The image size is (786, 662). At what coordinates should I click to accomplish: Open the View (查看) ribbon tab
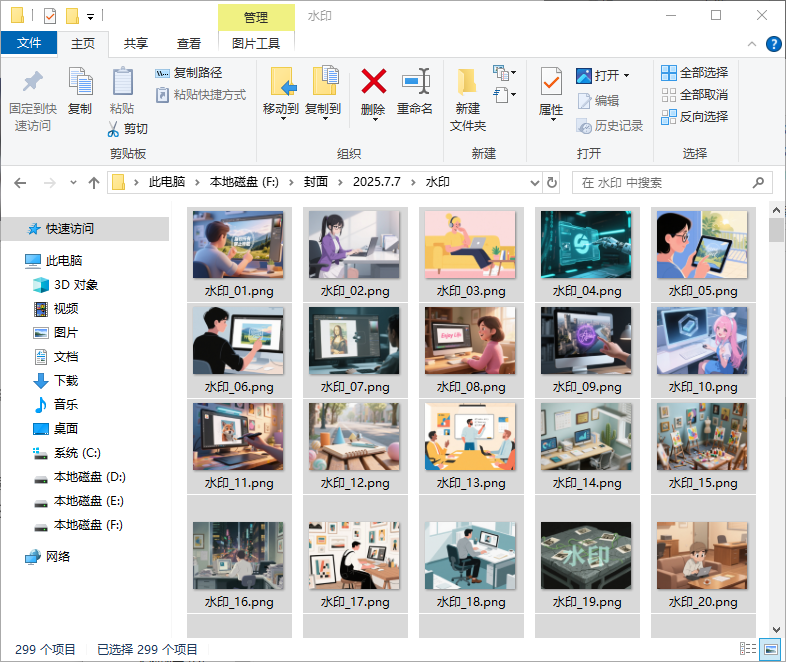[189, 43]
